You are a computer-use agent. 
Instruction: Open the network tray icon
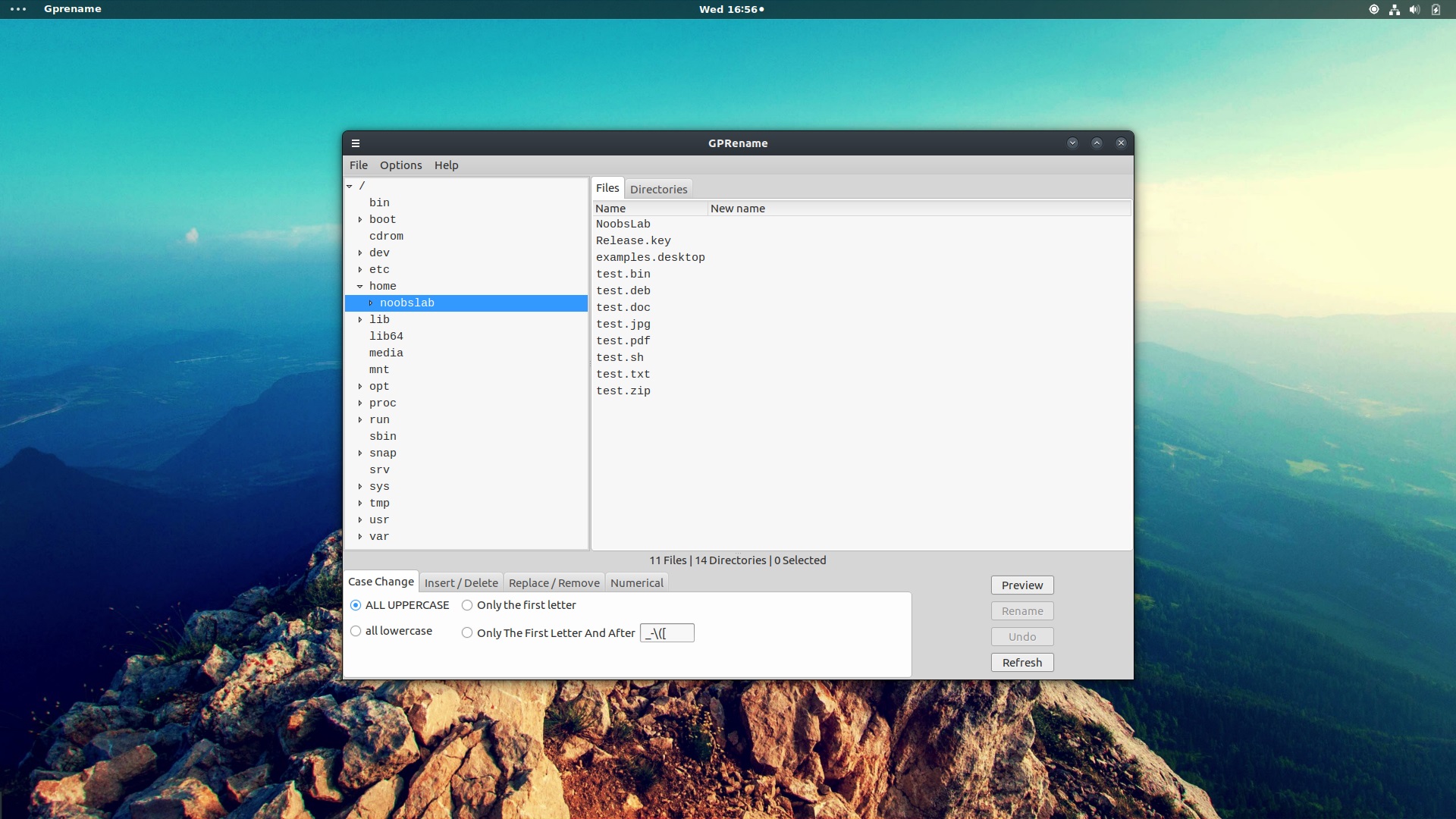(x=1394, y=9)
